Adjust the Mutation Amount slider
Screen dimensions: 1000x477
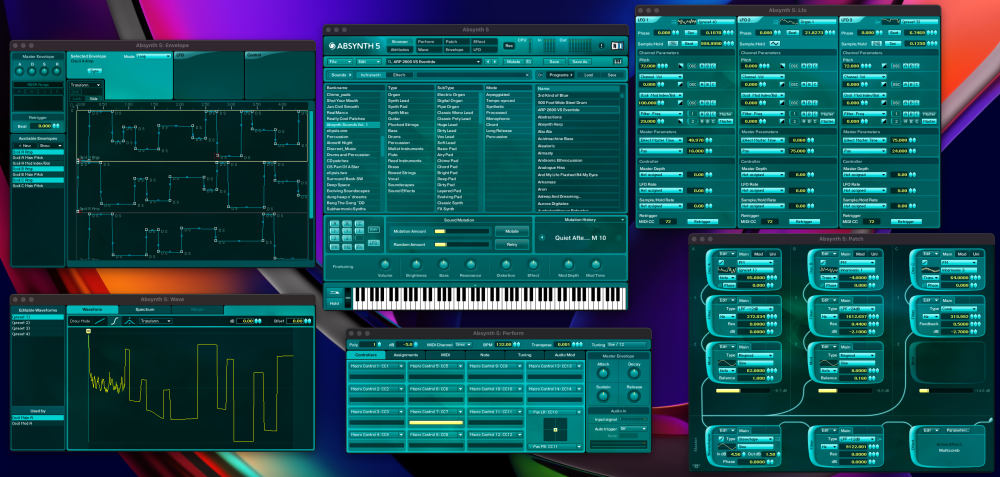462,231
